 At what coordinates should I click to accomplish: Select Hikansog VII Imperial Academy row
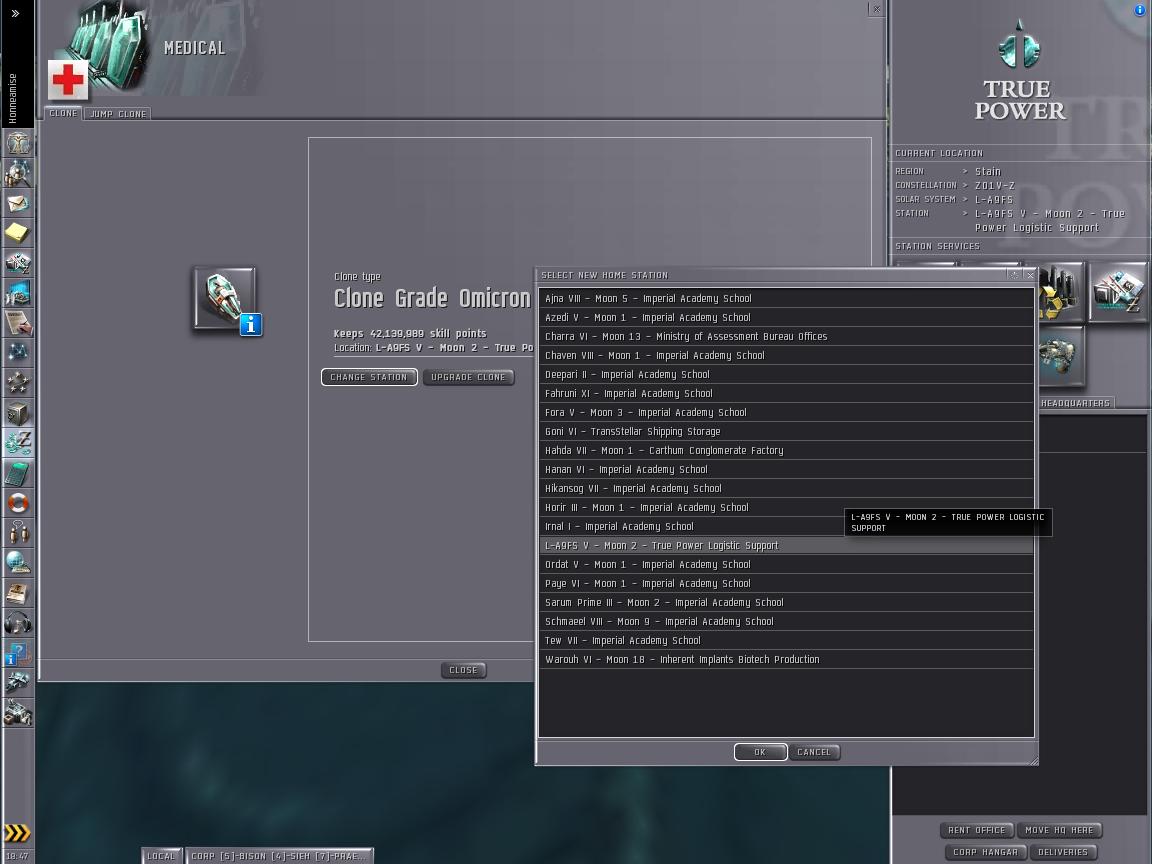[786, 489]
